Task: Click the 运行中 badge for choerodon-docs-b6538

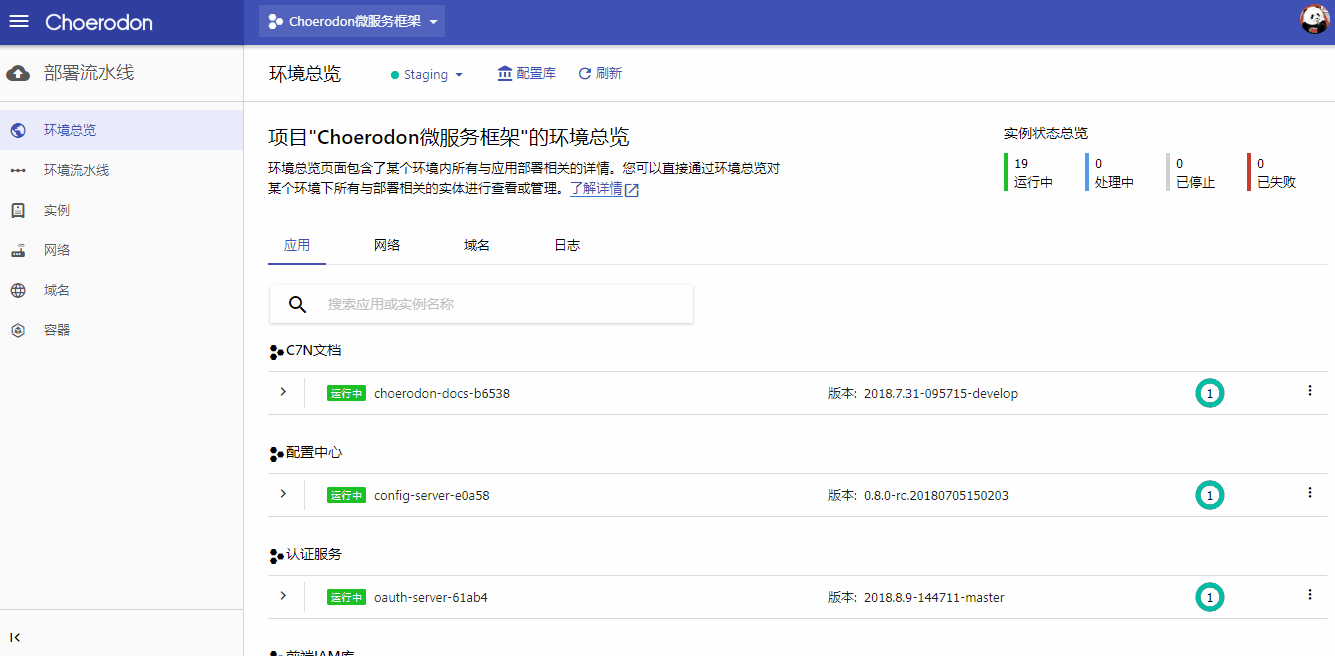Action: point(346,394)
